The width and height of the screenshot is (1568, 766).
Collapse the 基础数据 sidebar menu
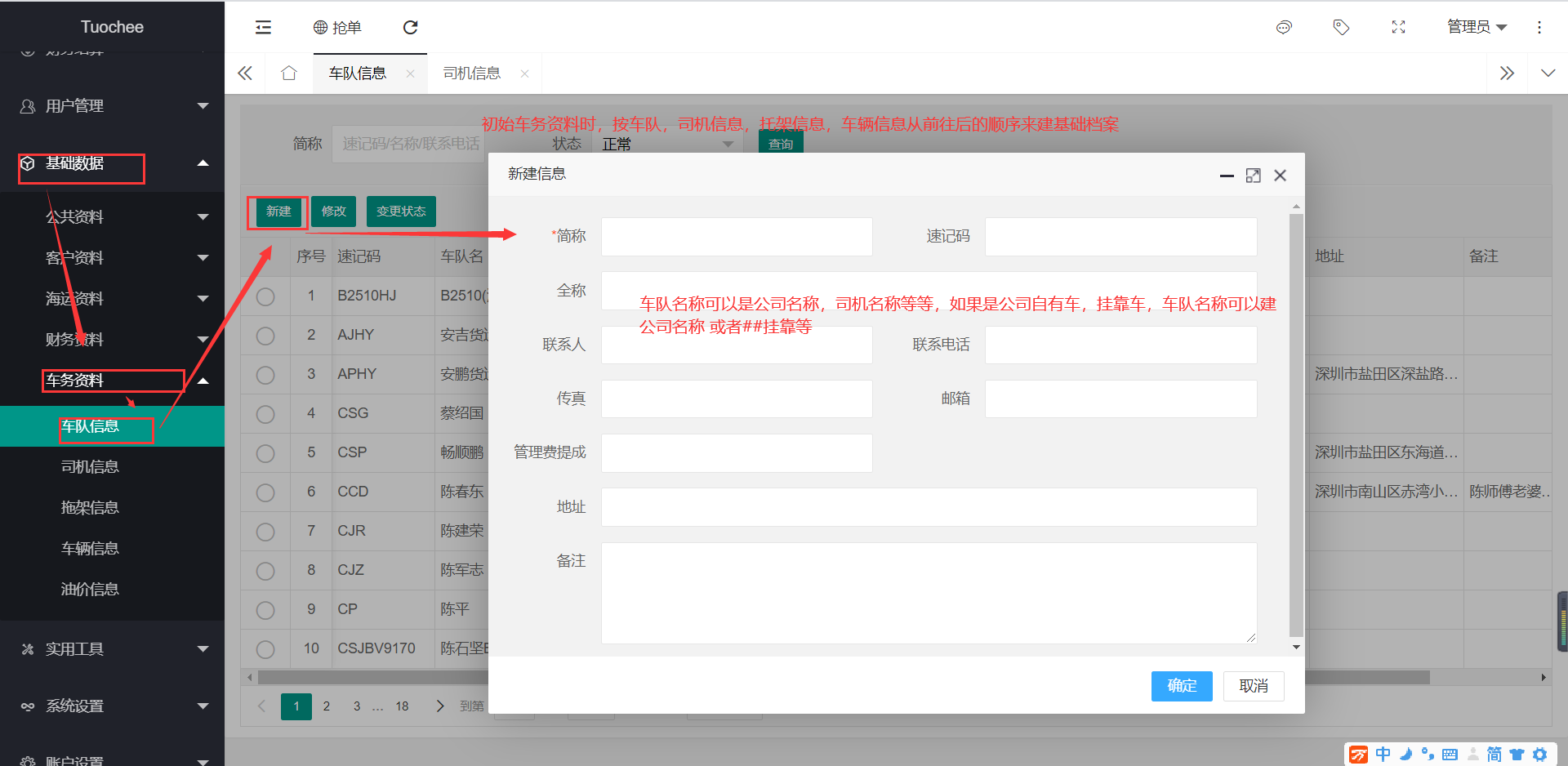[x=112, y=163]
